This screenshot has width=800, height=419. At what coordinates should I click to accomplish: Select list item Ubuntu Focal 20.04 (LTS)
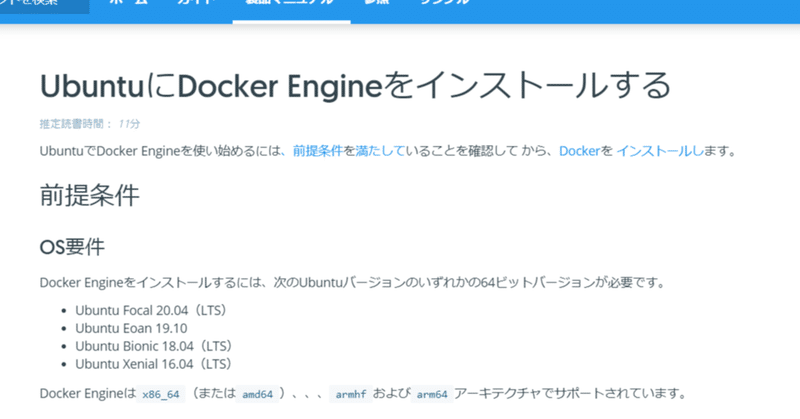tap(152, 310)
